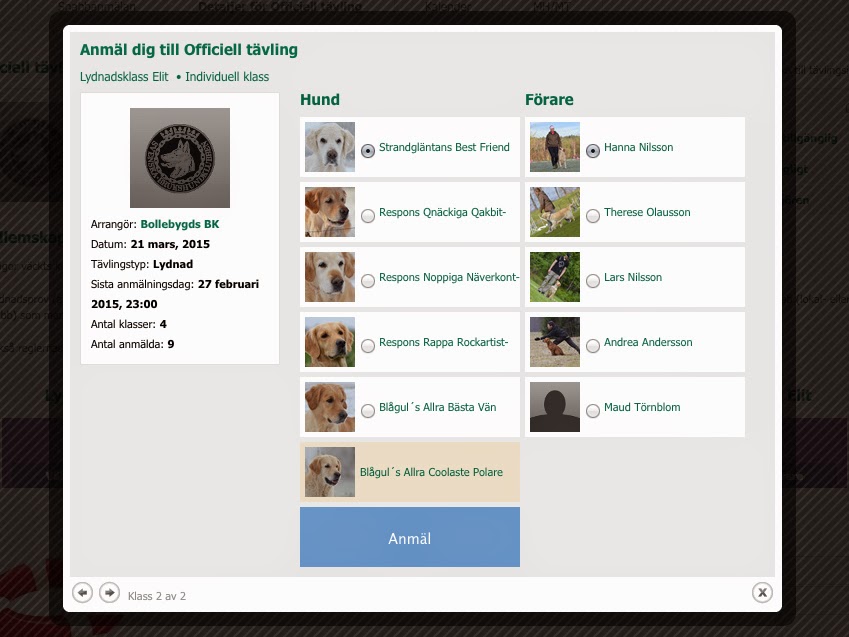Pick Maud Törnblom as handler
The height and width of the screenshot is (637, 849).
[593, 411]
